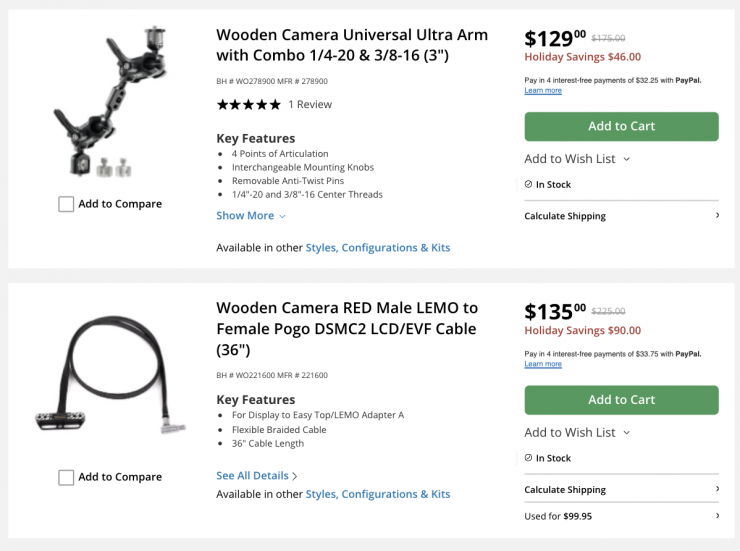This screenshot has width=740, height=551.
Task: Check Add to Compare for LEMO Pogo Cable
Action: point(66,477)
